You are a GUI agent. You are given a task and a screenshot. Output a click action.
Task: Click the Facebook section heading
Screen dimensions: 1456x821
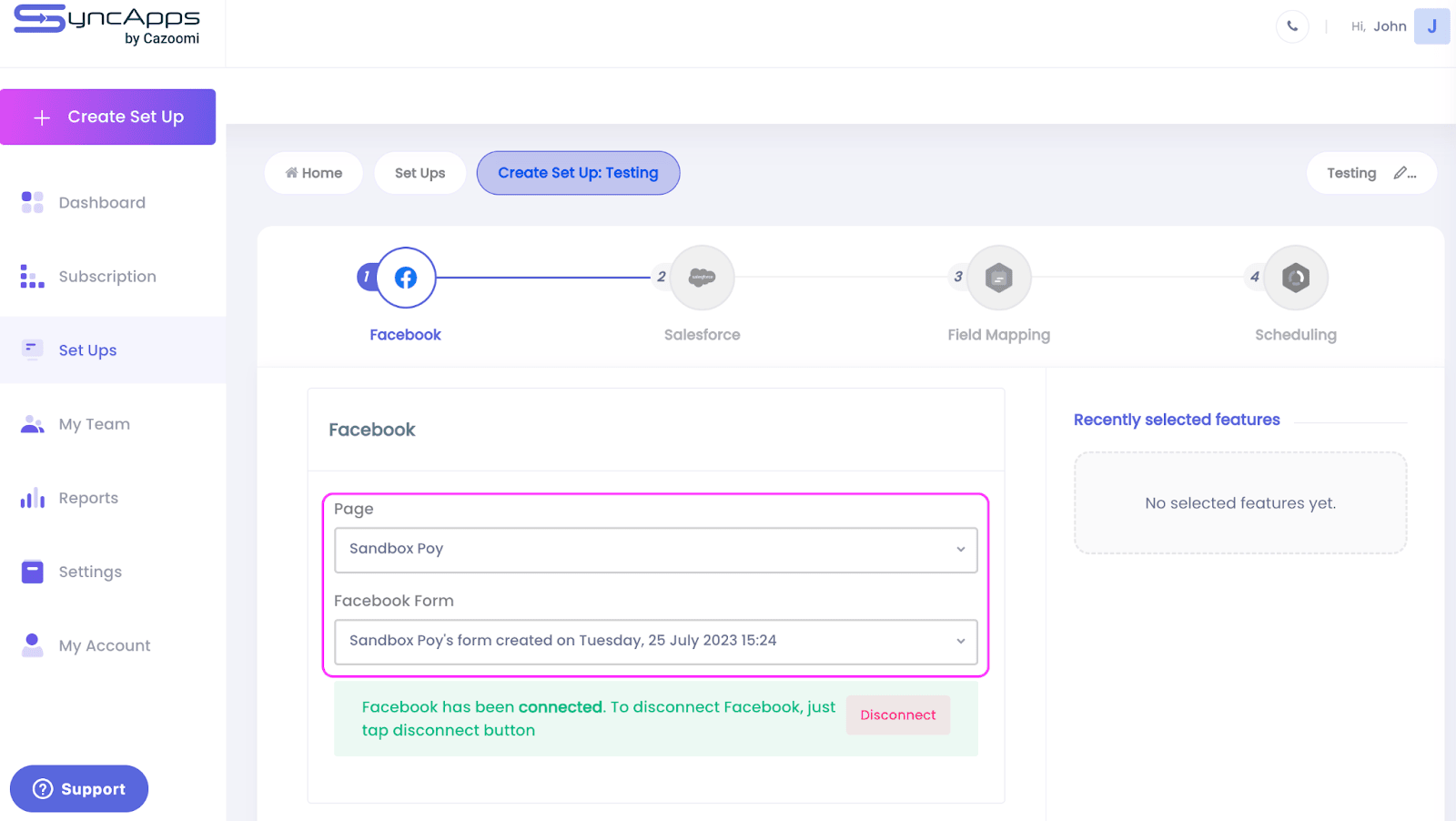(372, 430)
